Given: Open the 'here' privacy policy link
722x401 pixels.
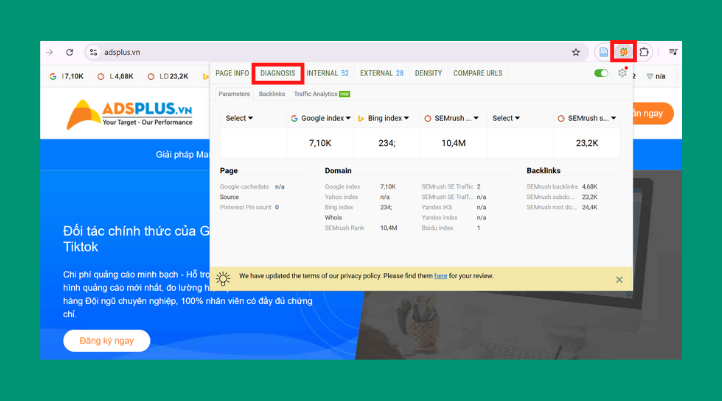Looking at the screenshot, I should 441,276.
